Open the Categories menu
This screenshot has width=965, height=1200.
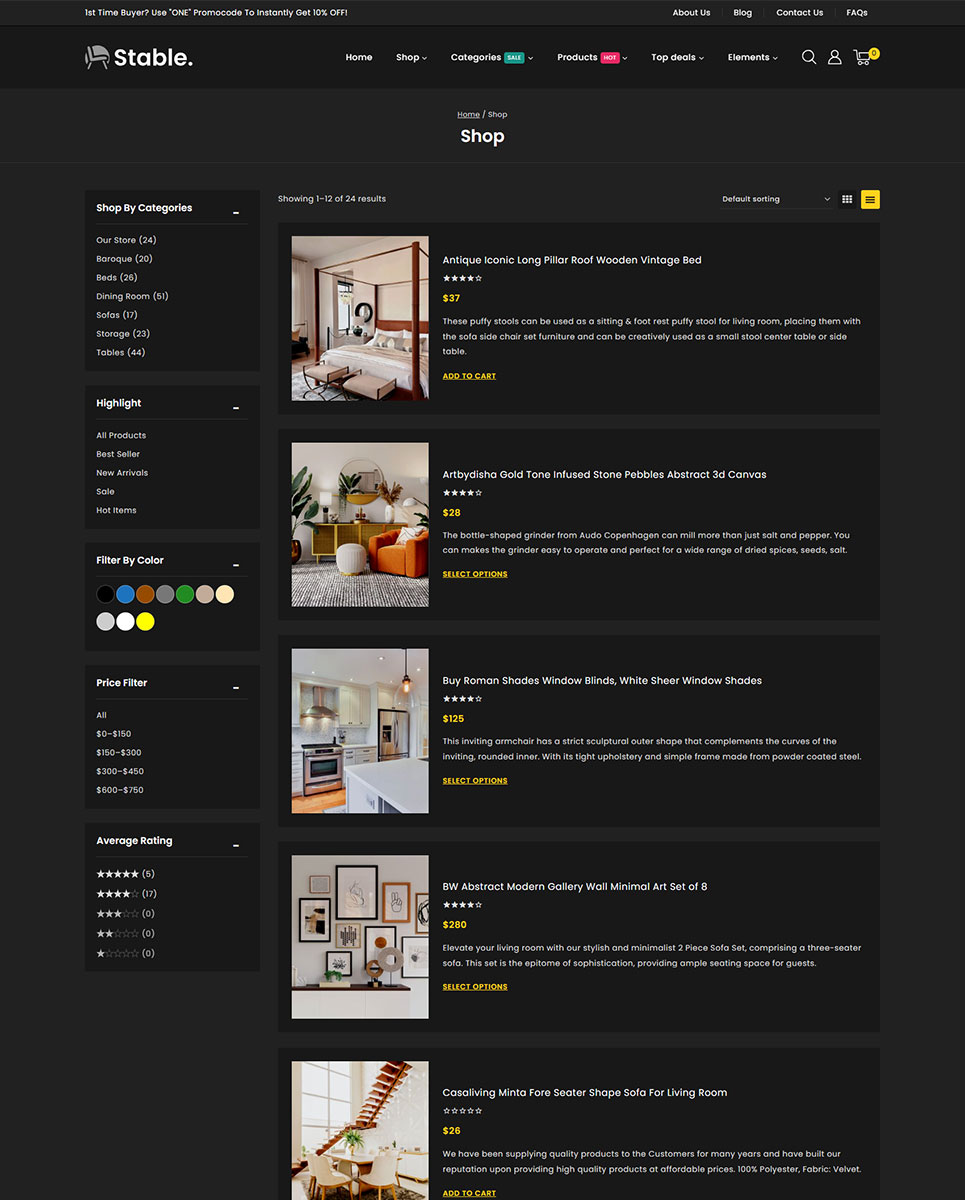click(491, 57)
